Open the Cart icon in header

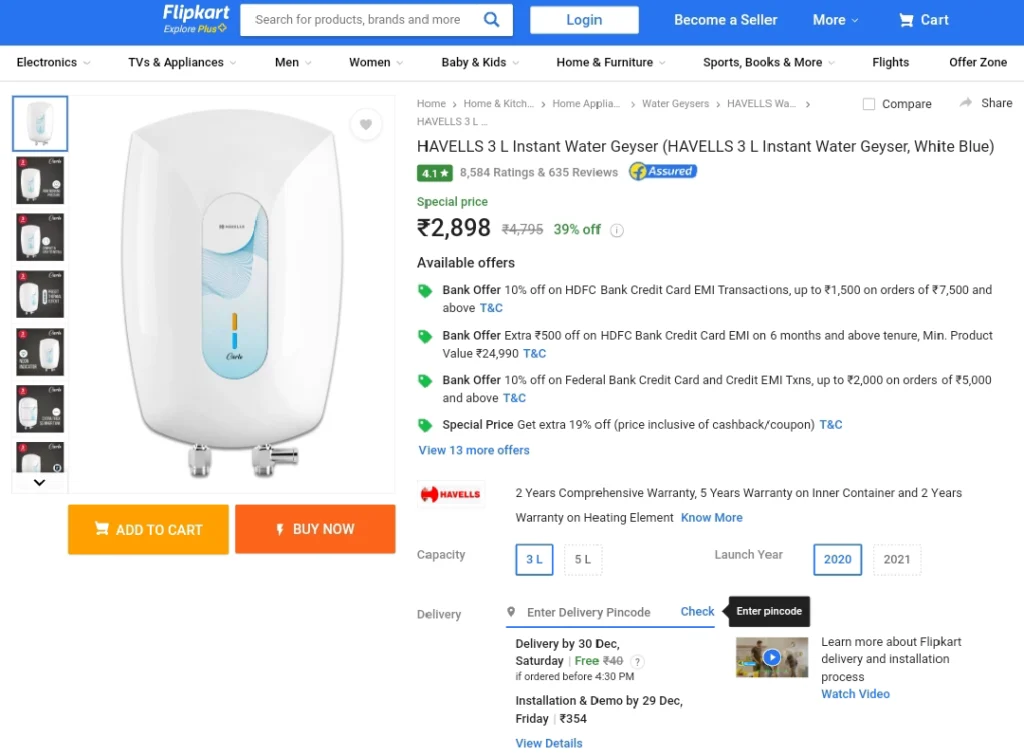point(906,20)
